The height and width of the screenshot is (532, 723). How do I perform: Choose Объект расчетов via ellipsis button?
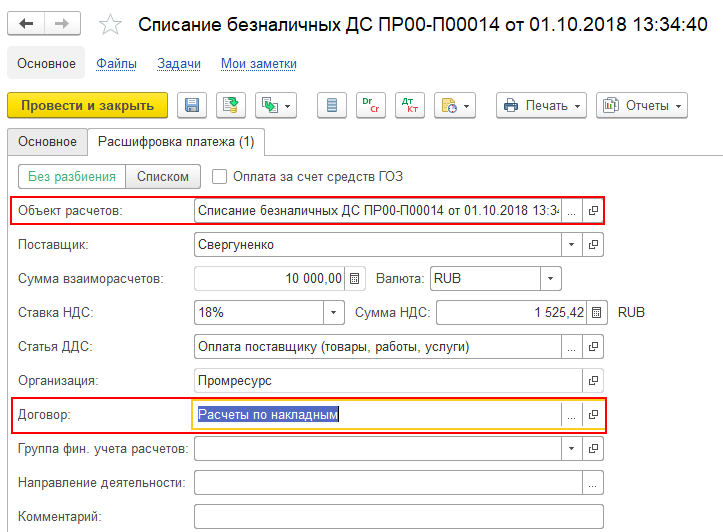(572, 211)
